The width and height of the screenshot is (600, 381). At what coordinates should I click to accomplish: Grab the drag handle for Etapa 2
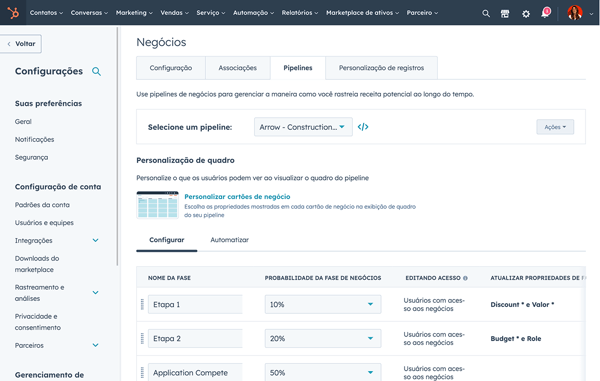(142, 339)
